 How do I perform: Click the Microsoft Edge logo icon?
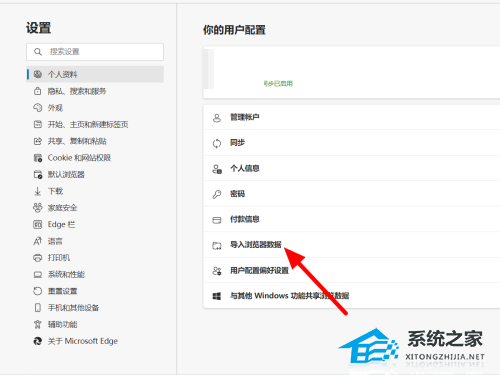(38, 341)
